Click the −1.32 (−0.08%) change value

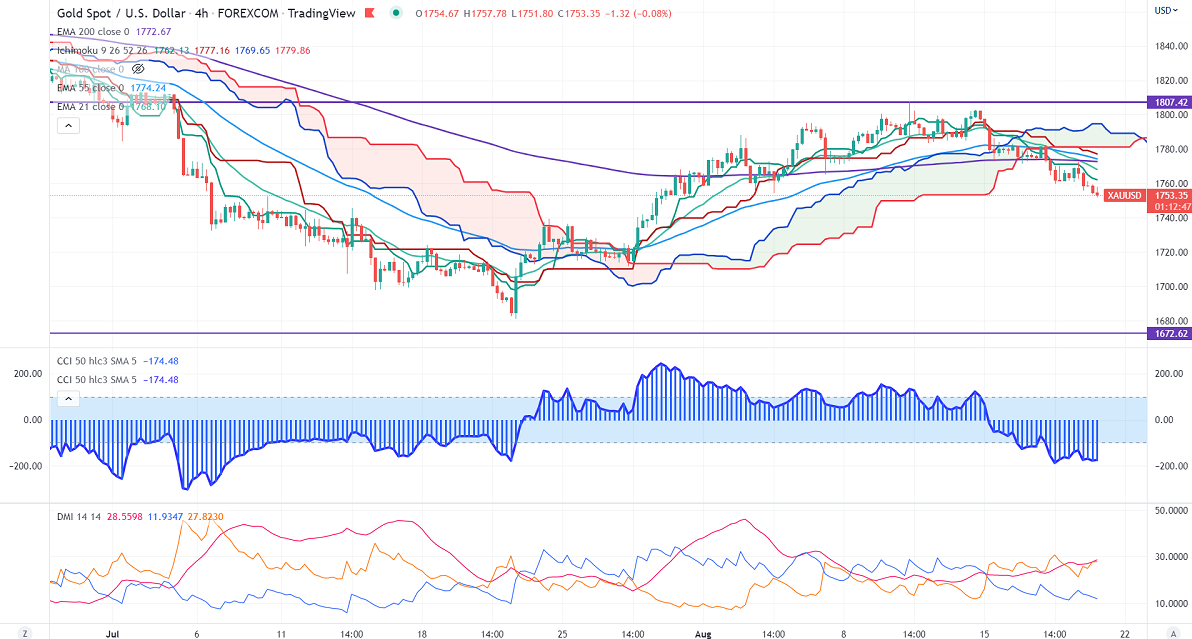(638, 13)
